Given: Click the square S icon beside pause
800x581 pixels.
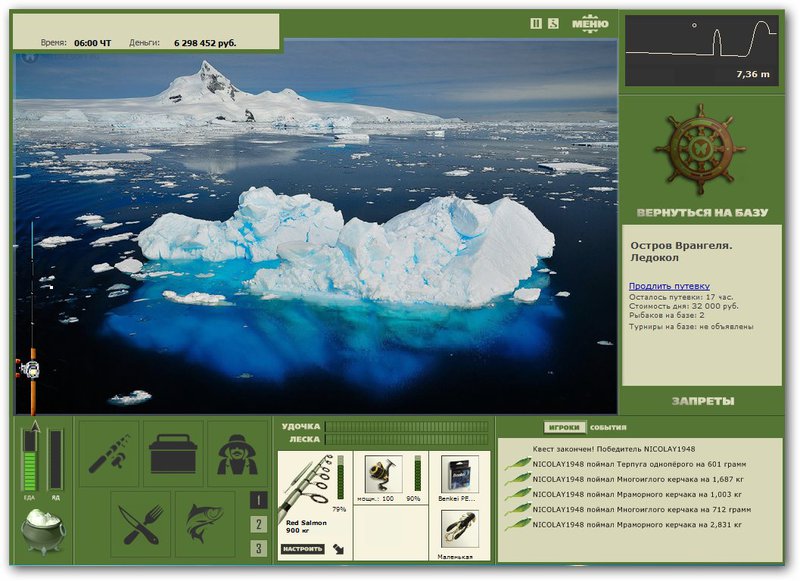Looking at the screenshot, I should pos(554,23).
